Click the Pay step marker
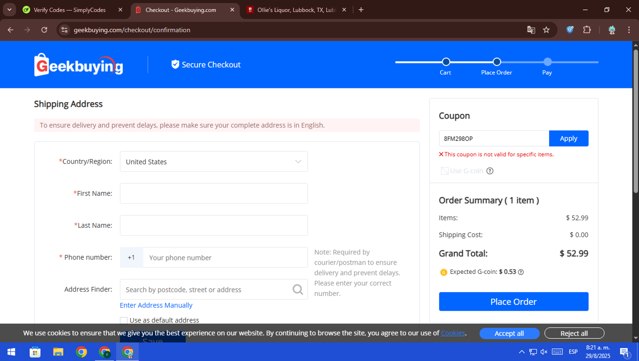Viewport: 639px width, 361px height. pos(547,62)
